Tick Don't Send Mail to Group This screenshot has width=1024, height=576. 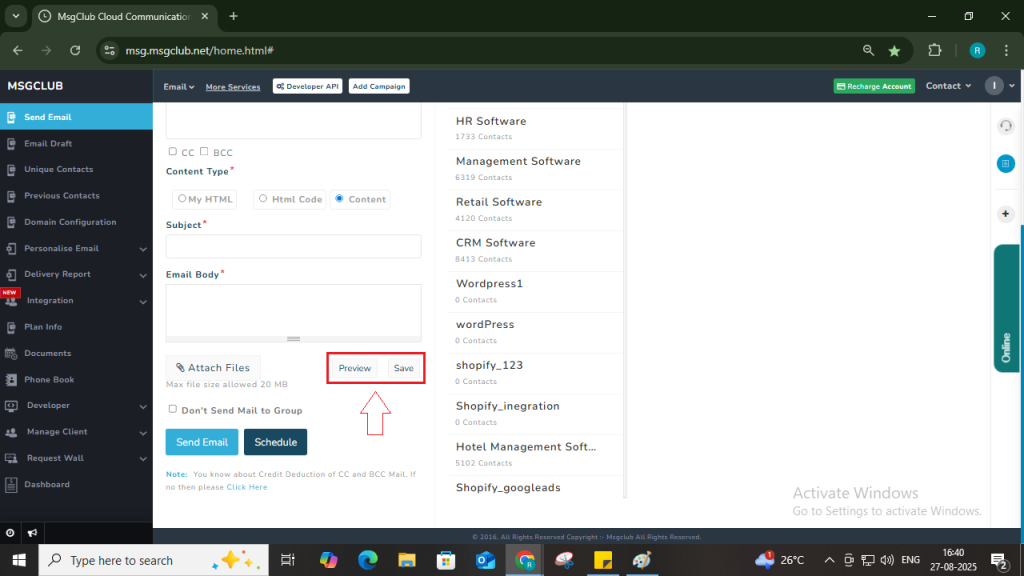click(x=172, y=409)
